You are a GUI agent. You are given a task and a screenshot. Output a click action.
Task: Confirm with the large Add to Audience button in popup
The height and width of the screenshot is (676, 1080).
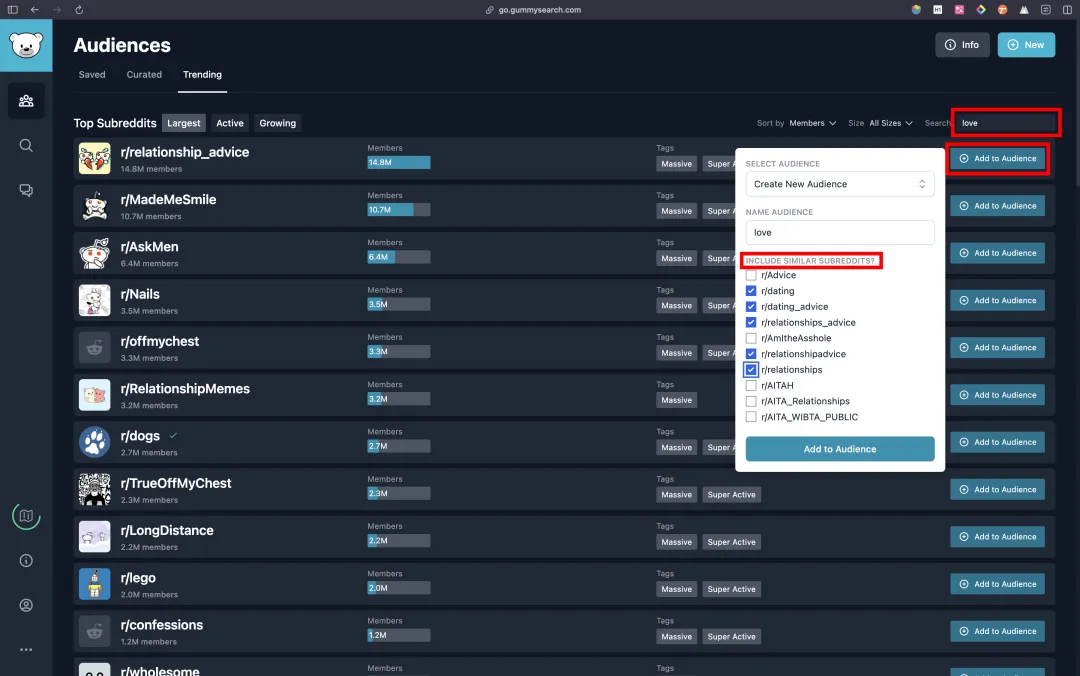click(840, 449)
